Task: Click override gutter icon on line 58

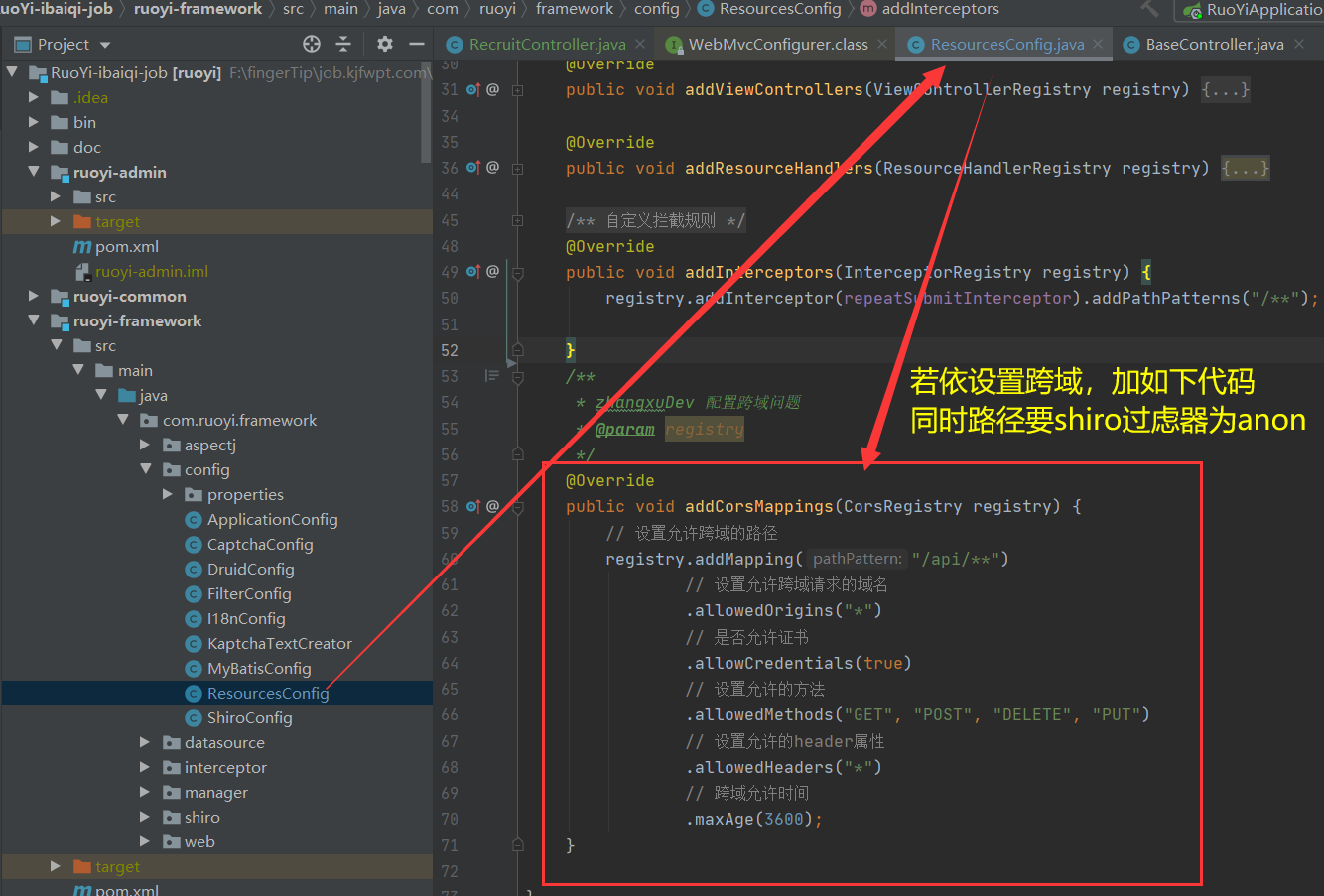Action: [x=473, y=507]
